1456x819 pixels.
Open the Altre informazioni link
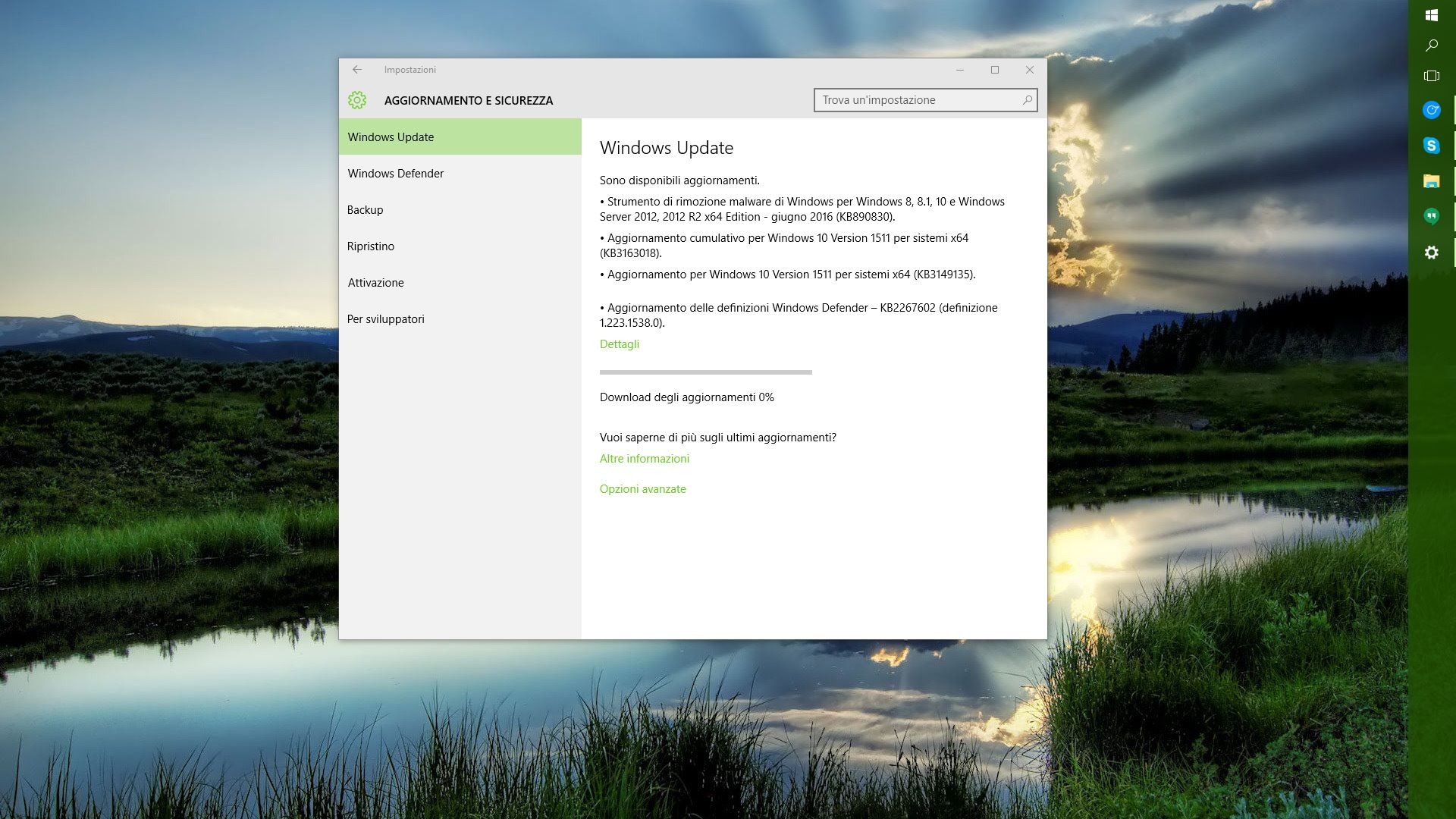[x=645, y=459]
